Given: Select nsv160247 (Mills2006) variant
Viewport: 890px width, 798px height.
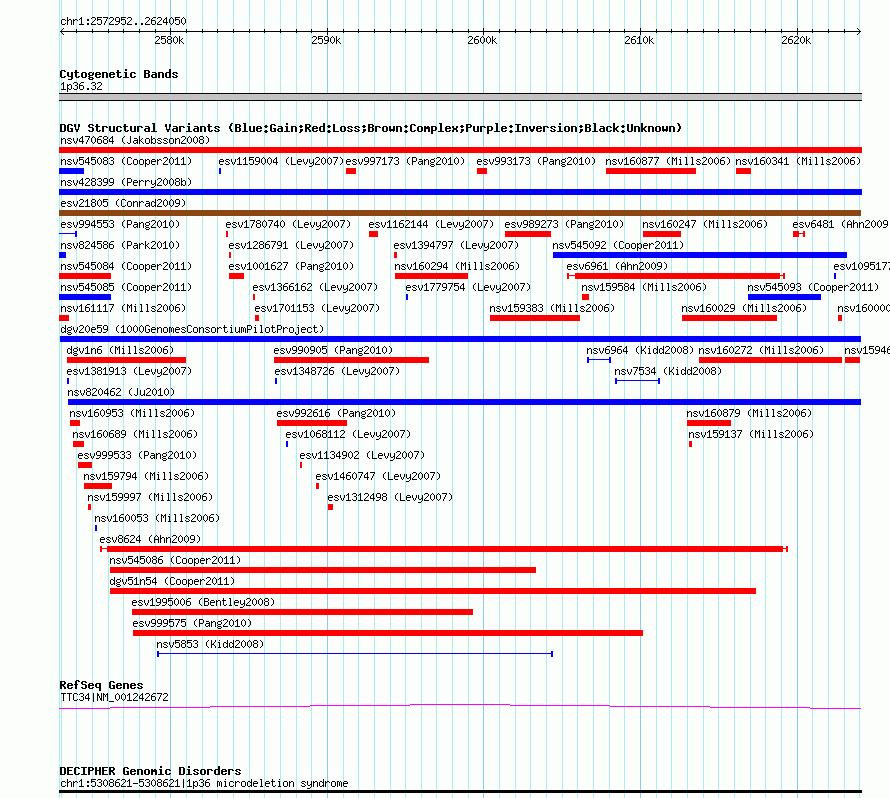Looking at the screenshot, I should click(x=661, y=234).
